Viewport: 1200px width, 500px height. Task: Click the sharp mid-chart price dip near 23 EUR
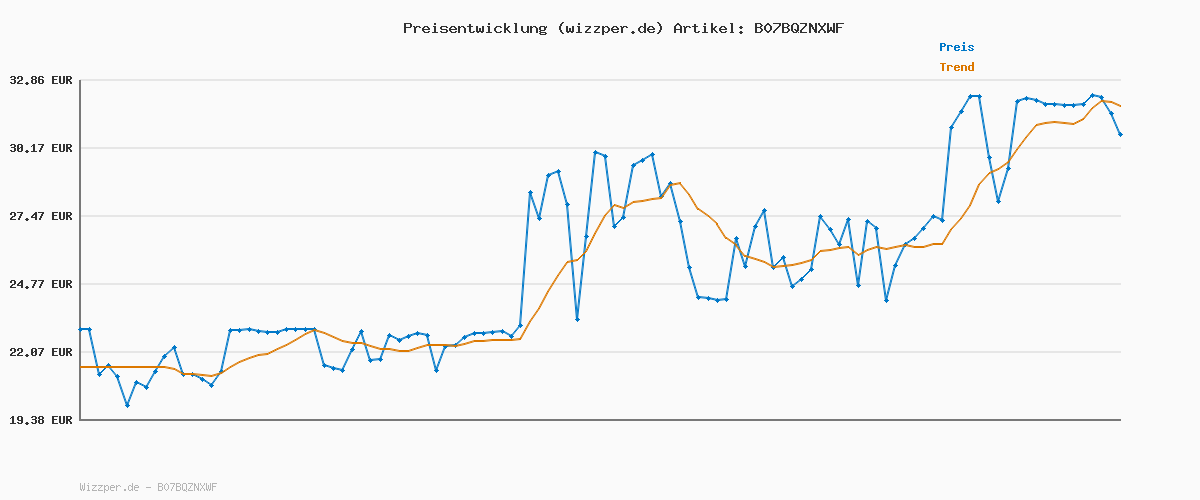pos(577,319)
